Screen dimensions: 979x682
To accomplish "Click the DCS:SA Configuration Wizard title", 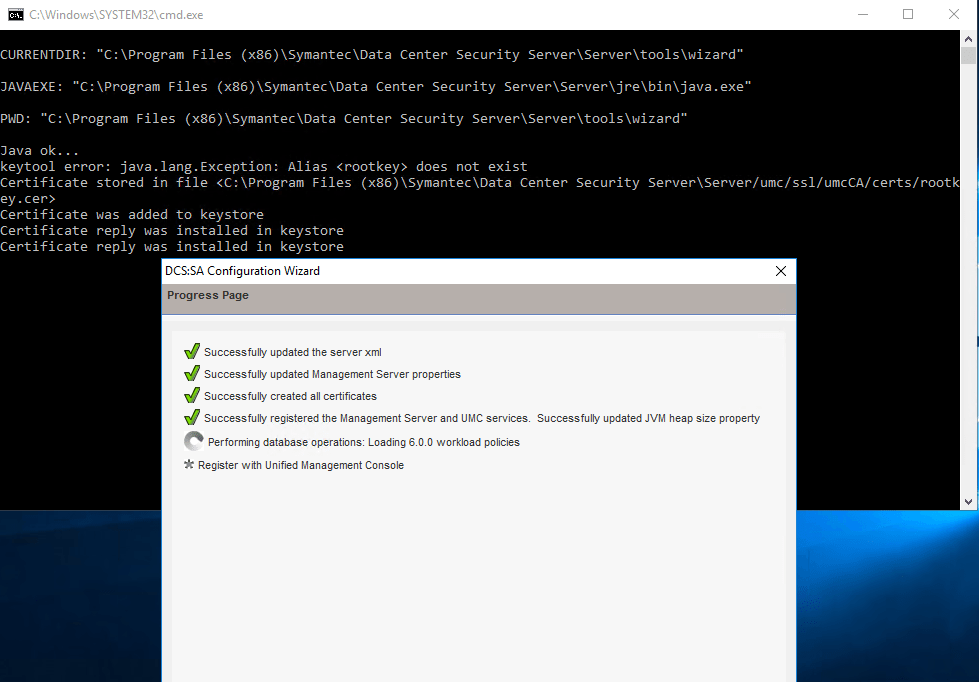I will point(242,271).
